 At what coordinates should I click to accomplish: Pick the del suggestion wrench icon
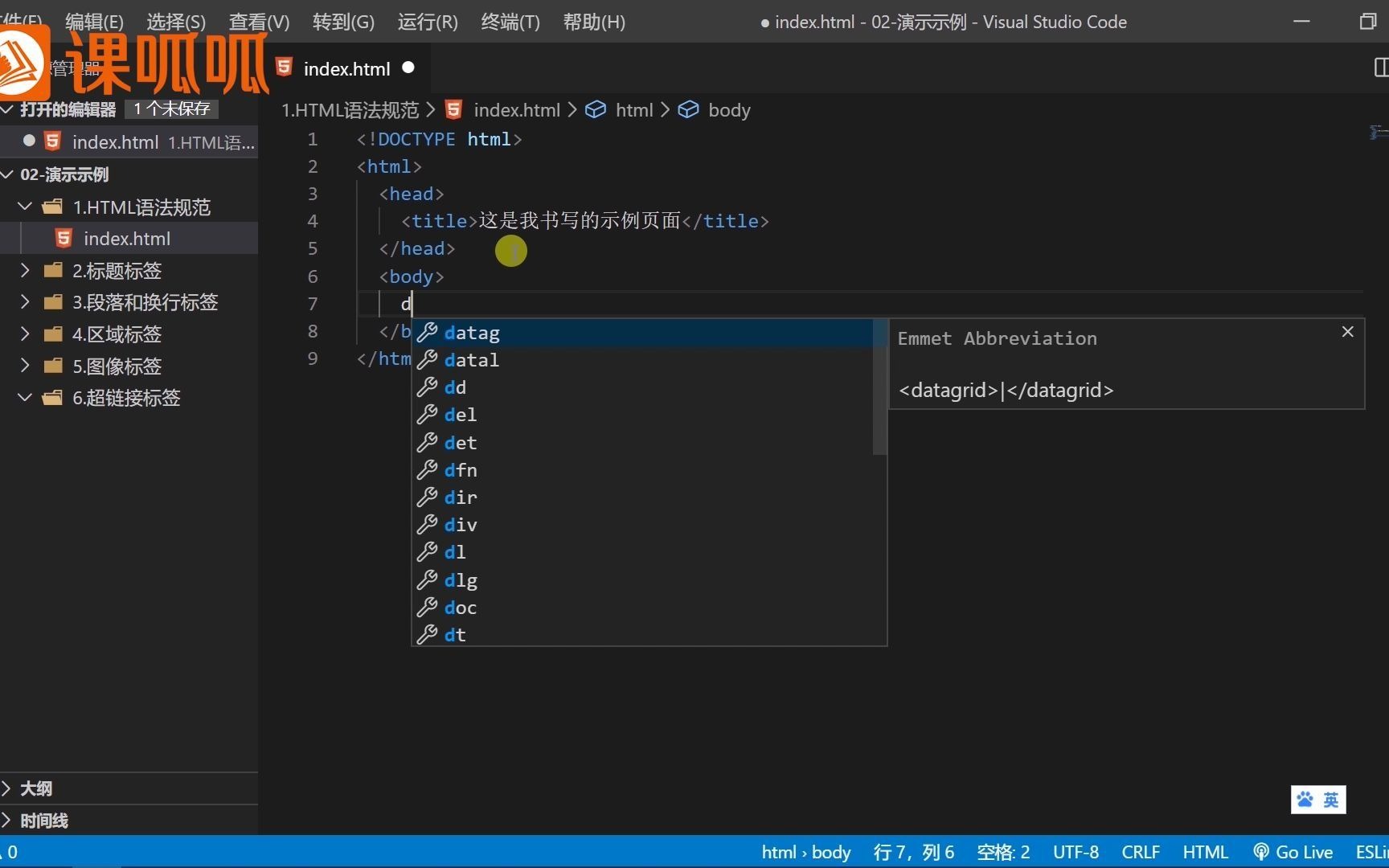click(x=427, y=415)
